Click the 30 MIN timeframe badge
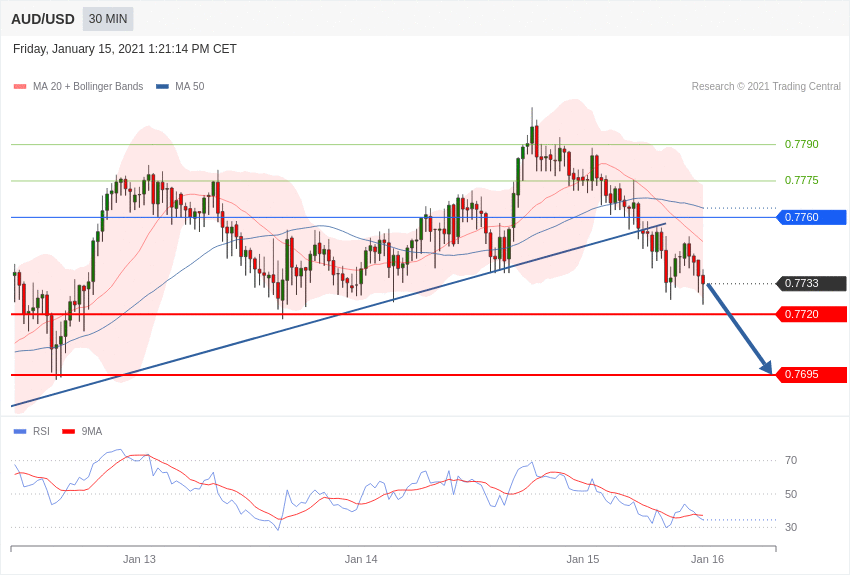Image resolution: width=850 pixels, height=576 pixels. point(108,19)
